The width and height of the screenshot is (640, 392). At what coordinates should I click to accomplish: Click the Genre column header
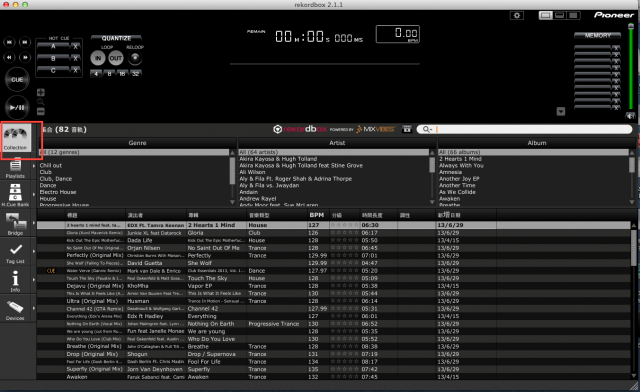pos(138,143)
